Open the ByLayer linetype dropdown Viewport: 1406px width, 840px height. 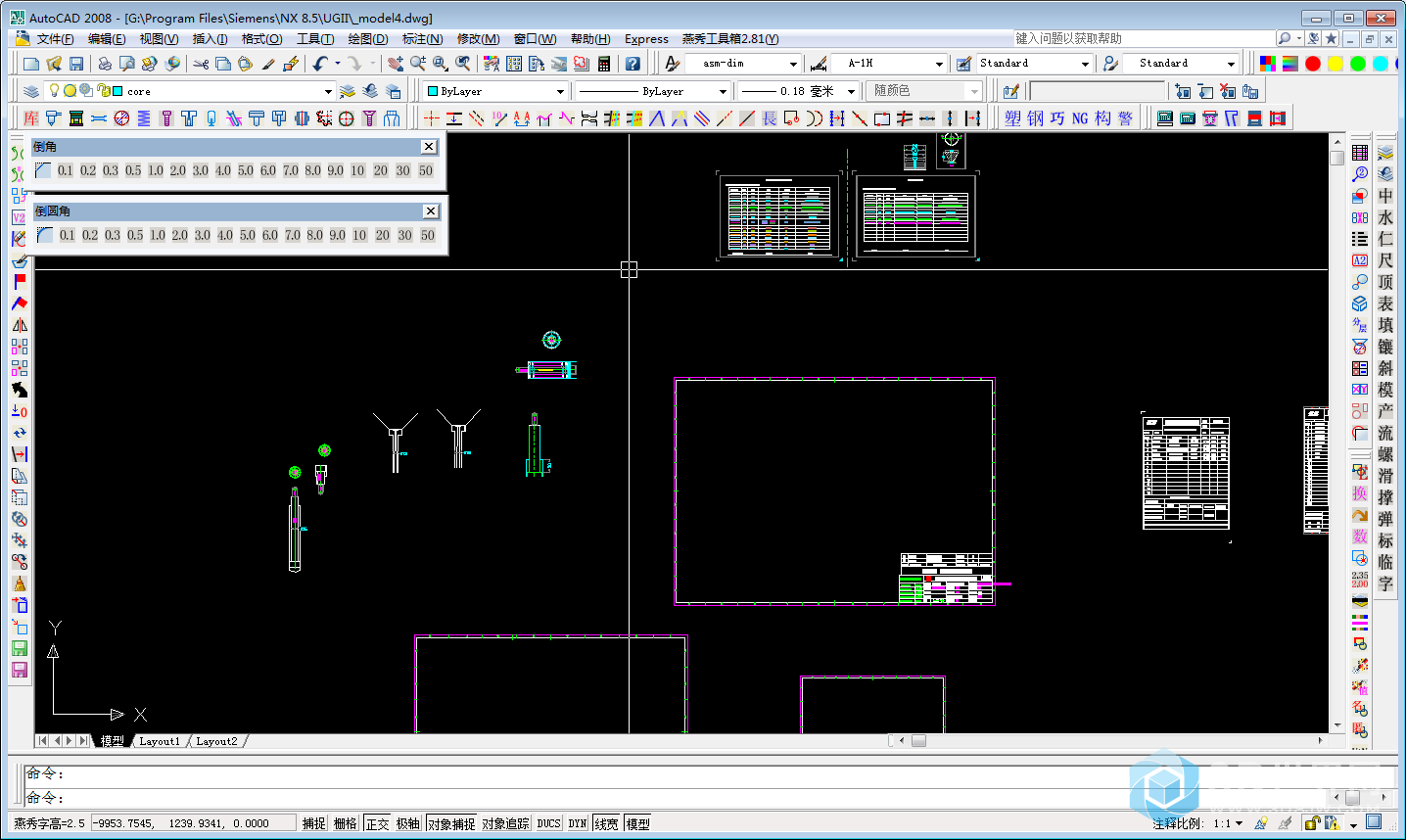click(x=723, y=91)
